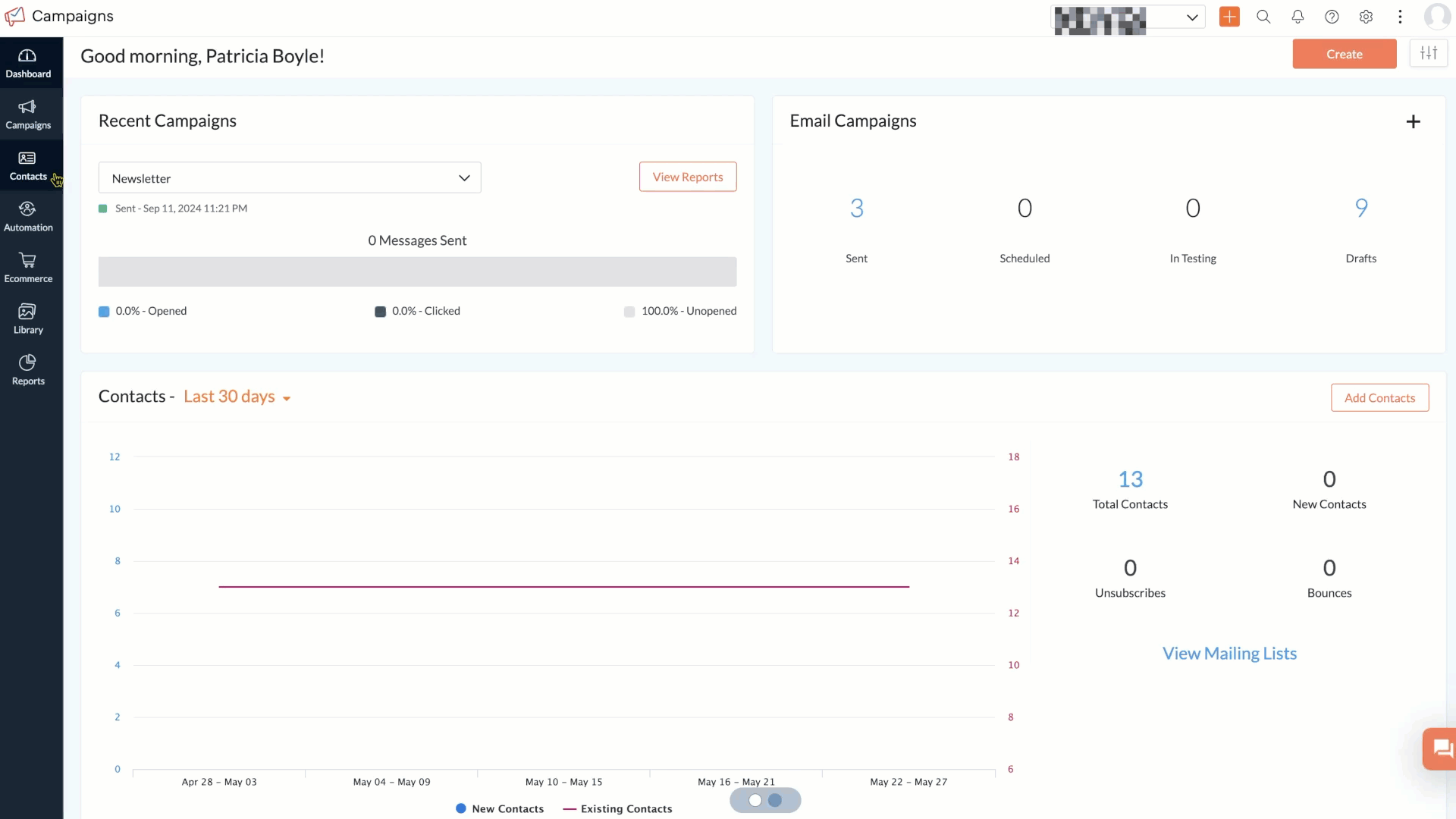Open the settings gear icon
This screenshot has width=1456, height=819.
(1366, 17)
